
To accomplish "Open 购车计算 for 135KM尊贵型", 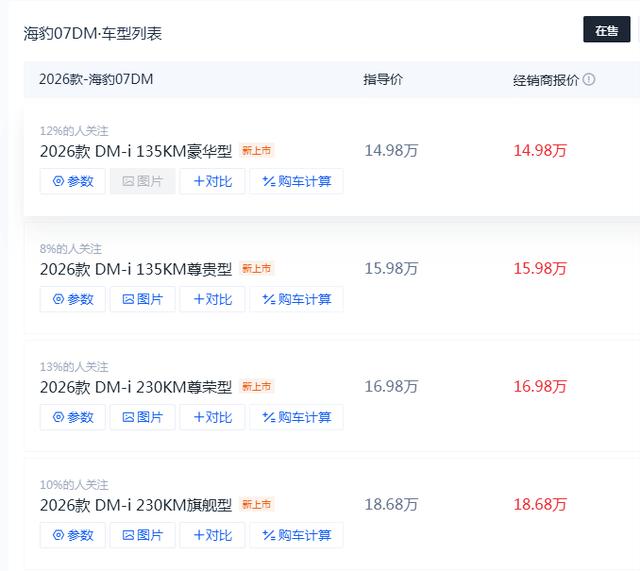I will [x=296, y=299].
